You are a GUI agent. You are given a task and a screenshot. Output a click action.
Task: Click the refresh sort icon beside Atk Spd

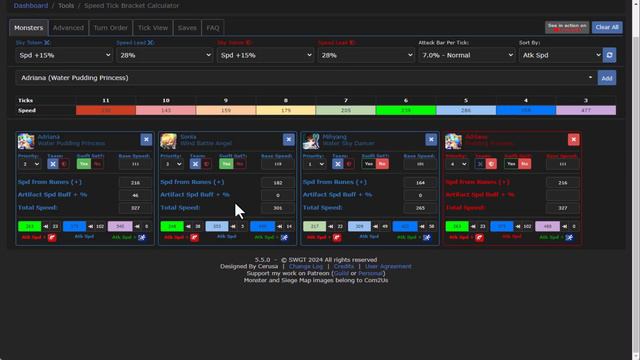[609, 55]
